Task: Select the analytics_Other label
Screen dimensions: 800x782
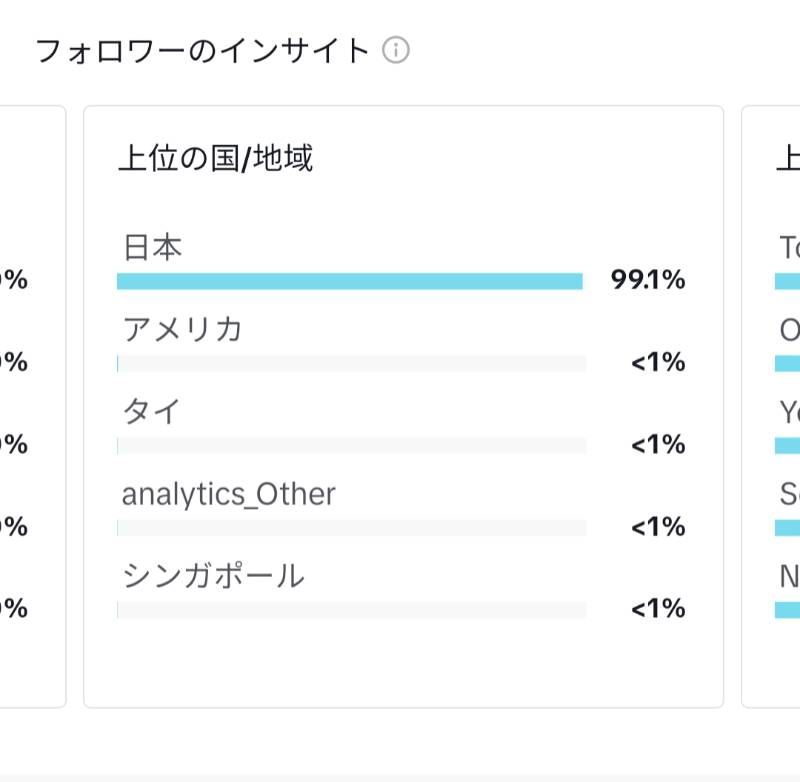Action: [x=229, y=494]
